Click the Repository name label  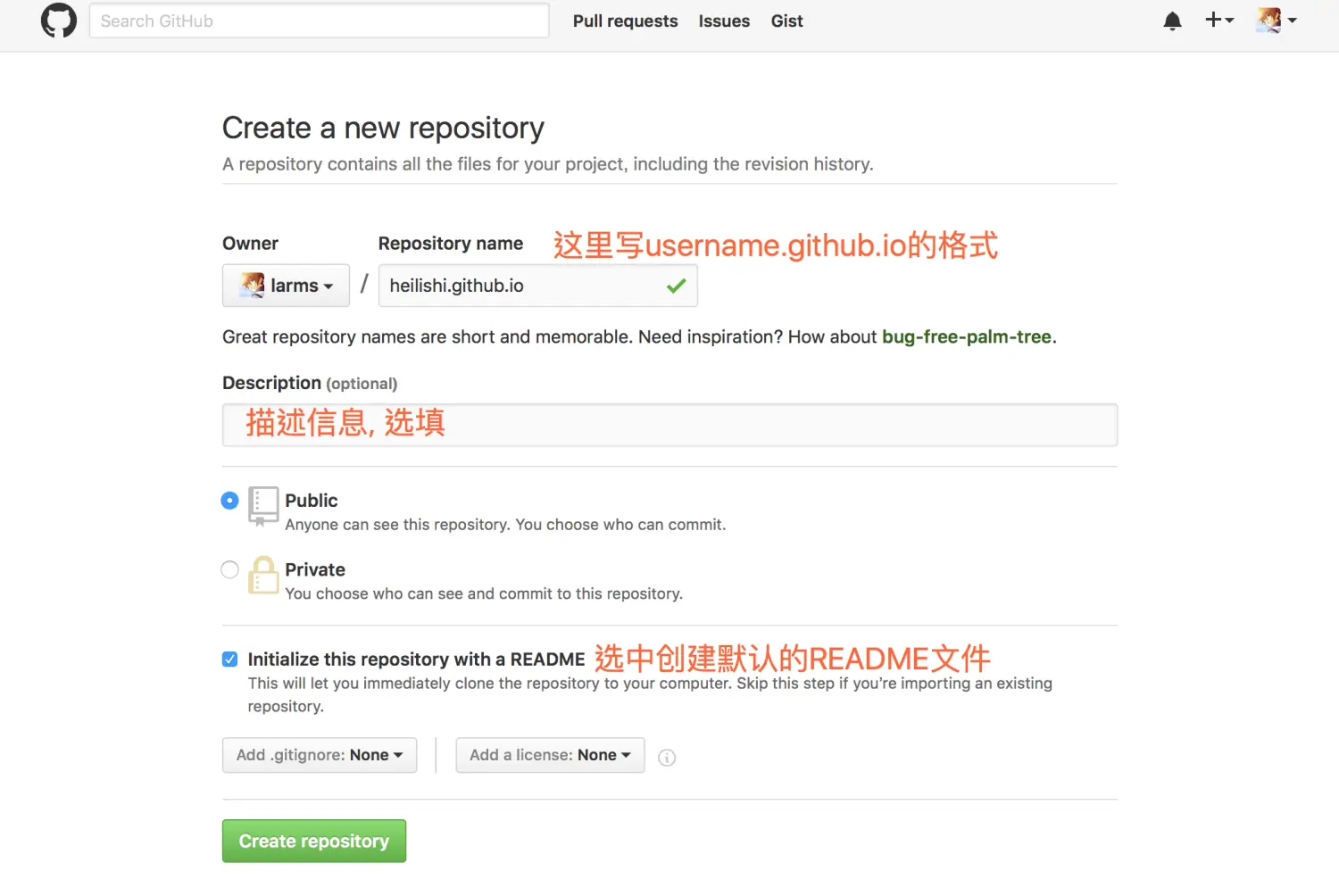pyautogui.click(x=451, y=244)
